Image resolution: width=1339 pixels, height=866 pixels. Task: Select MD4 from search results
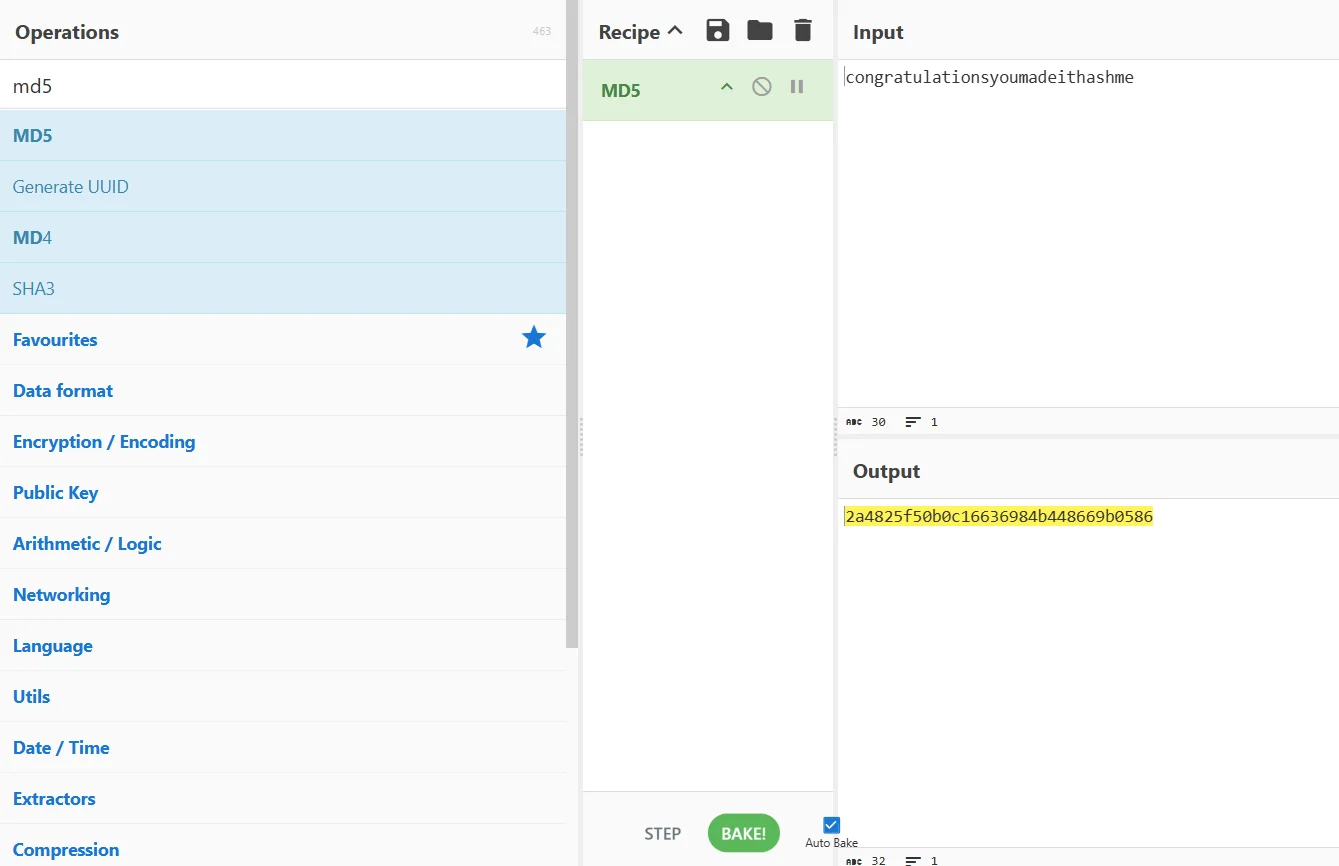[x=33, y=238]
